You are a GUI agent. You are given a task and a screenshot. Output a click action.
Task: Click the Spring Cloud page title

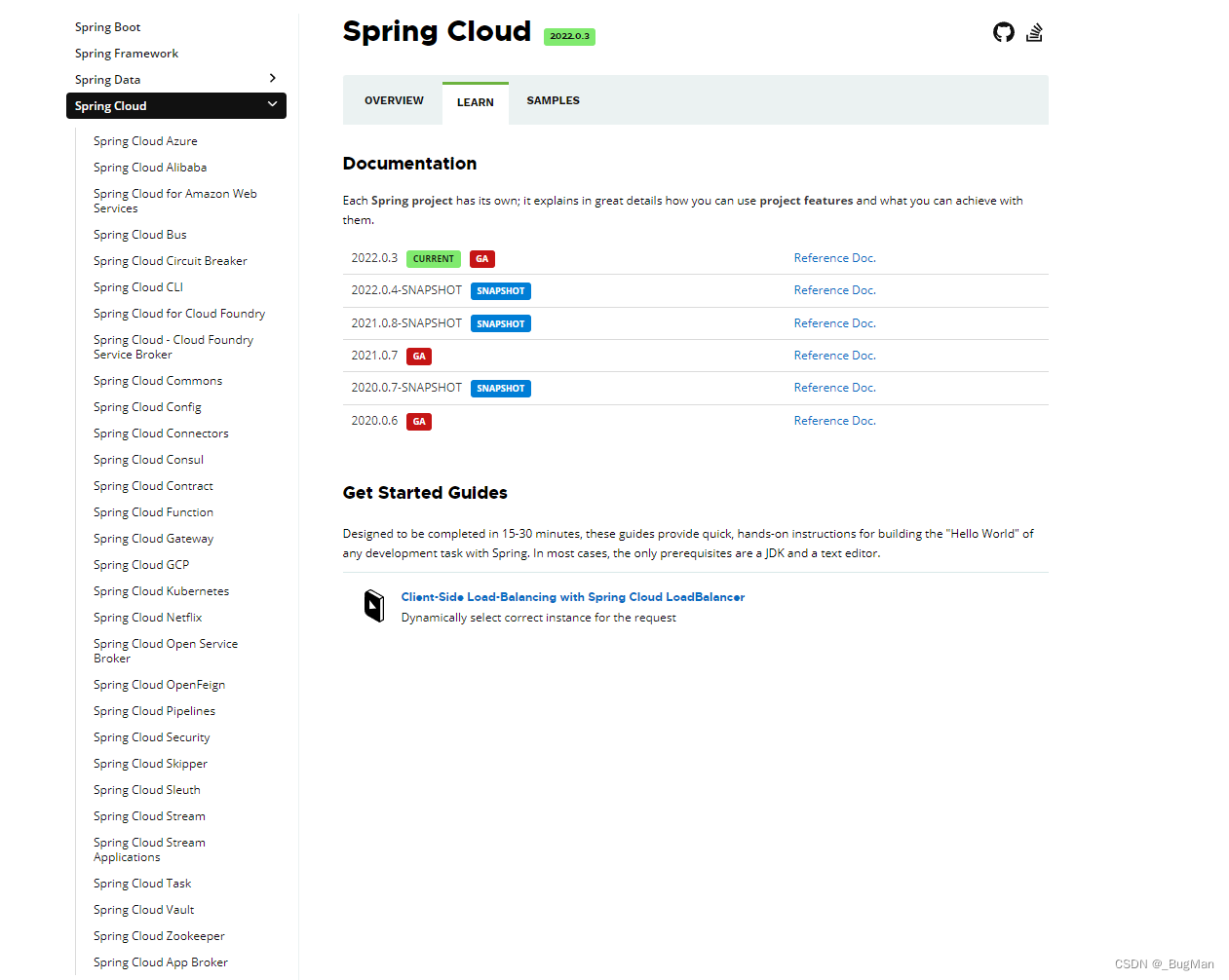pyautogui.click(x=437, y=31)
